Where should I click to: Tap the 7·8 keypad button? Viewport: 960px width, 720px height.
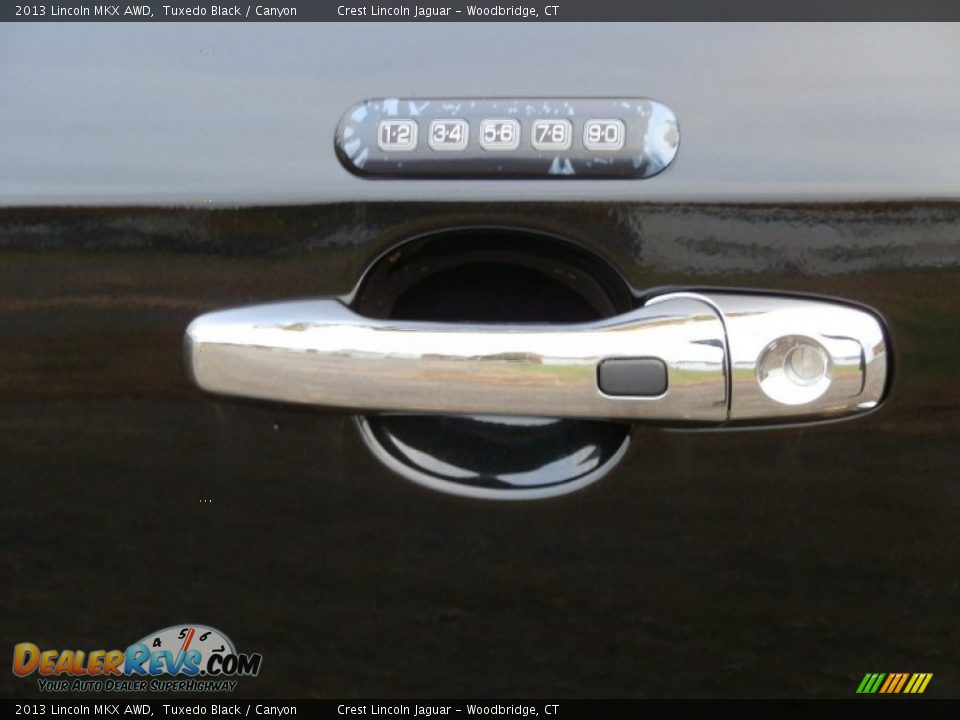click(552, 135)
